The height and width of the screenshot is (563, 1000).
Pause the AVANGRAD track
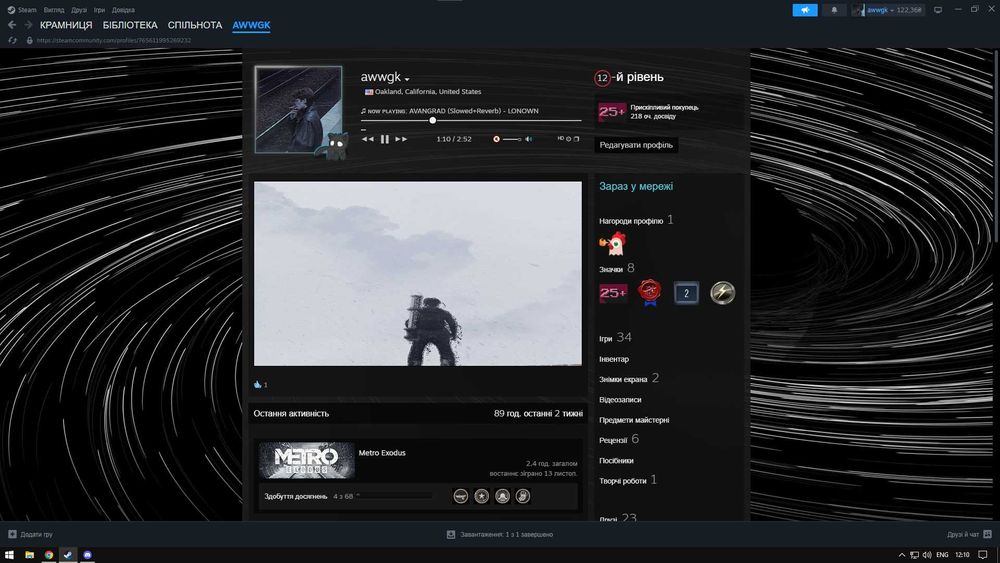click(x=385, y=139)
